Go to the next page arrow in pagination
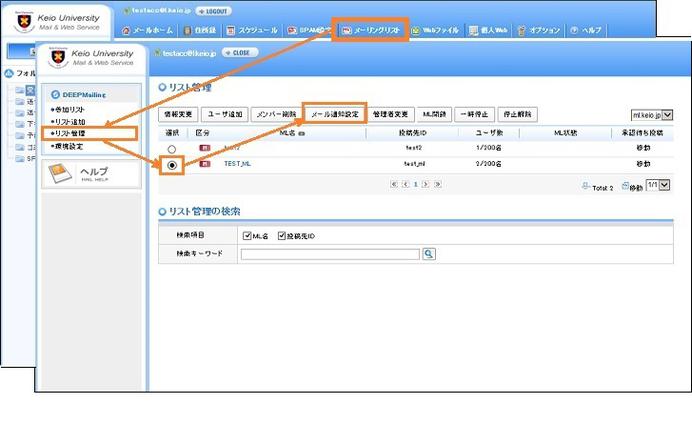 pos(427,184)
